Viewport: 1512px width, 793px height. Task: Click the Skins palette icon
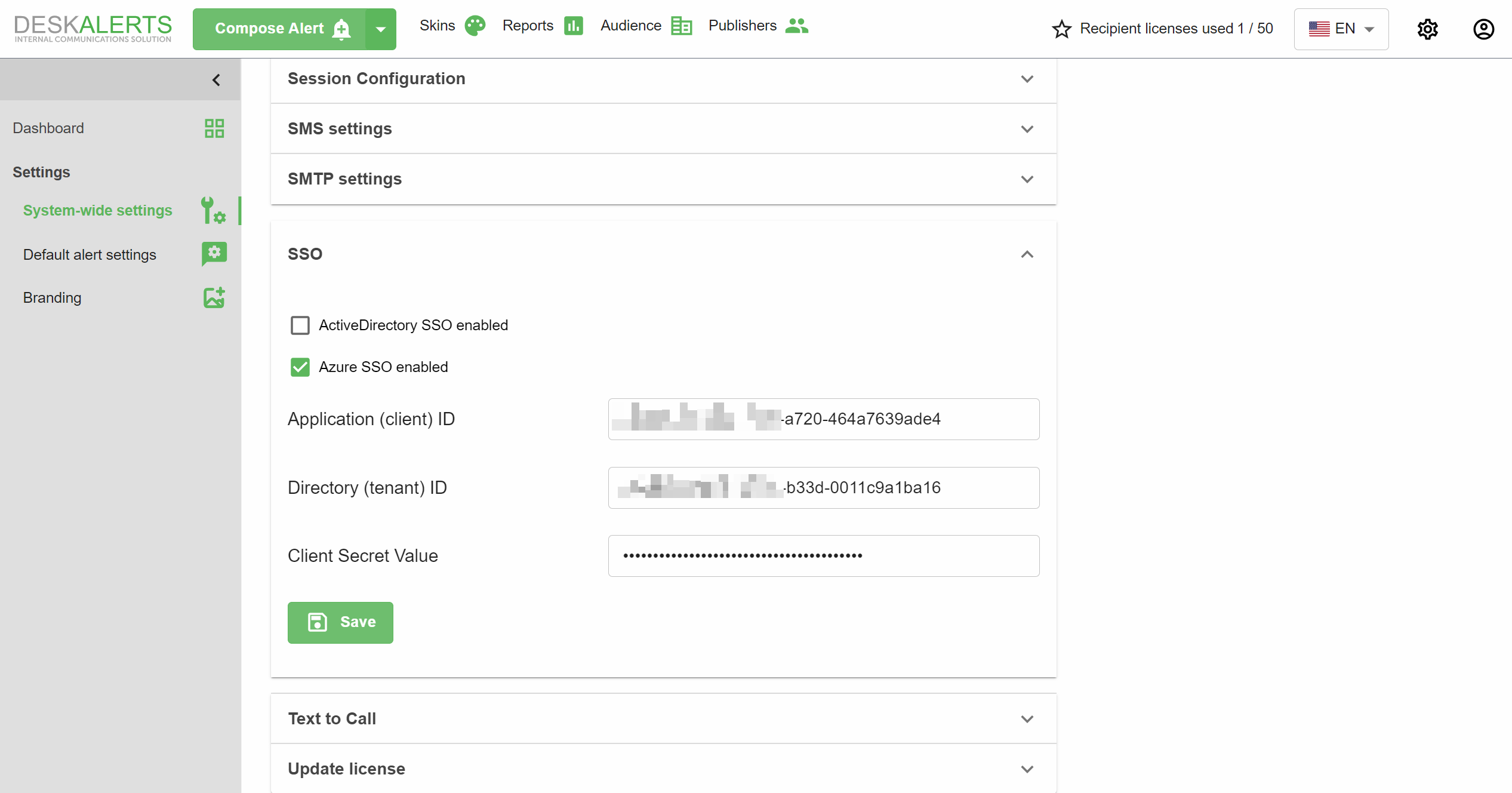pos(475,26)
